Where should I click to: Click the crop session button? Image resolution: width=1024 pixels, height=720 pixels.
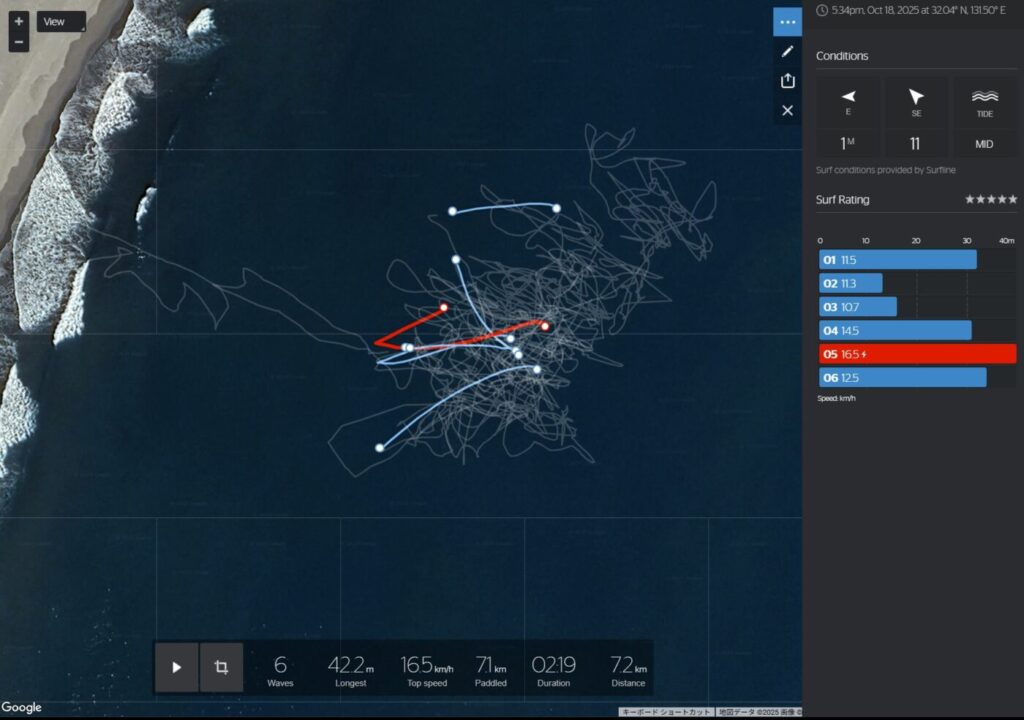click(221, 667)
